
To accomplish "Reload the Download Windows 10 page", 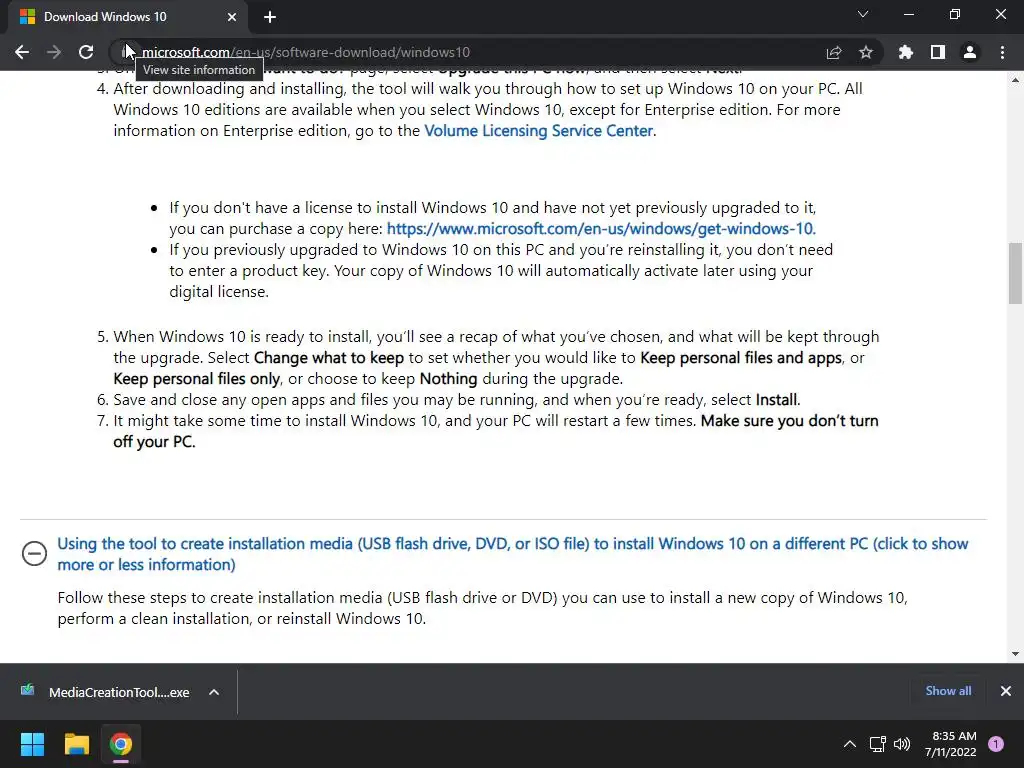I will (x=86, y=52).
